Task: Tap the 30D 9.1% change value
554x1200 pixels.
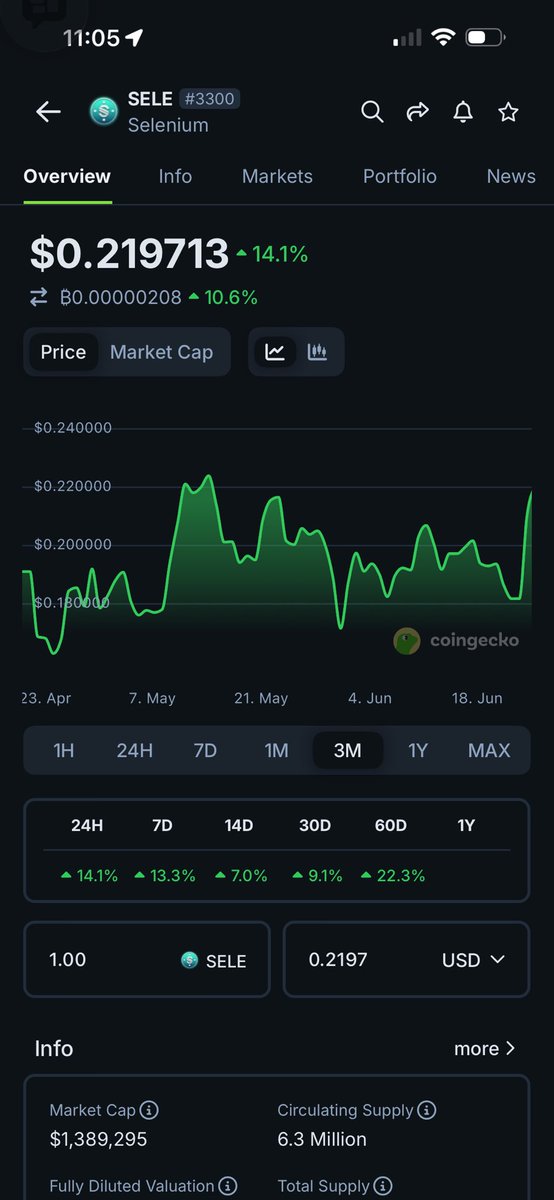Action: [x=317, y=875]
